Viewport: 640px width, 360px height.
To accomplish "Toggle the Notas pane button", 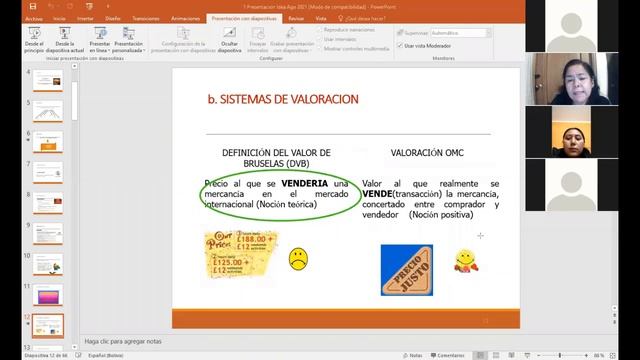I will click(413, 356).
